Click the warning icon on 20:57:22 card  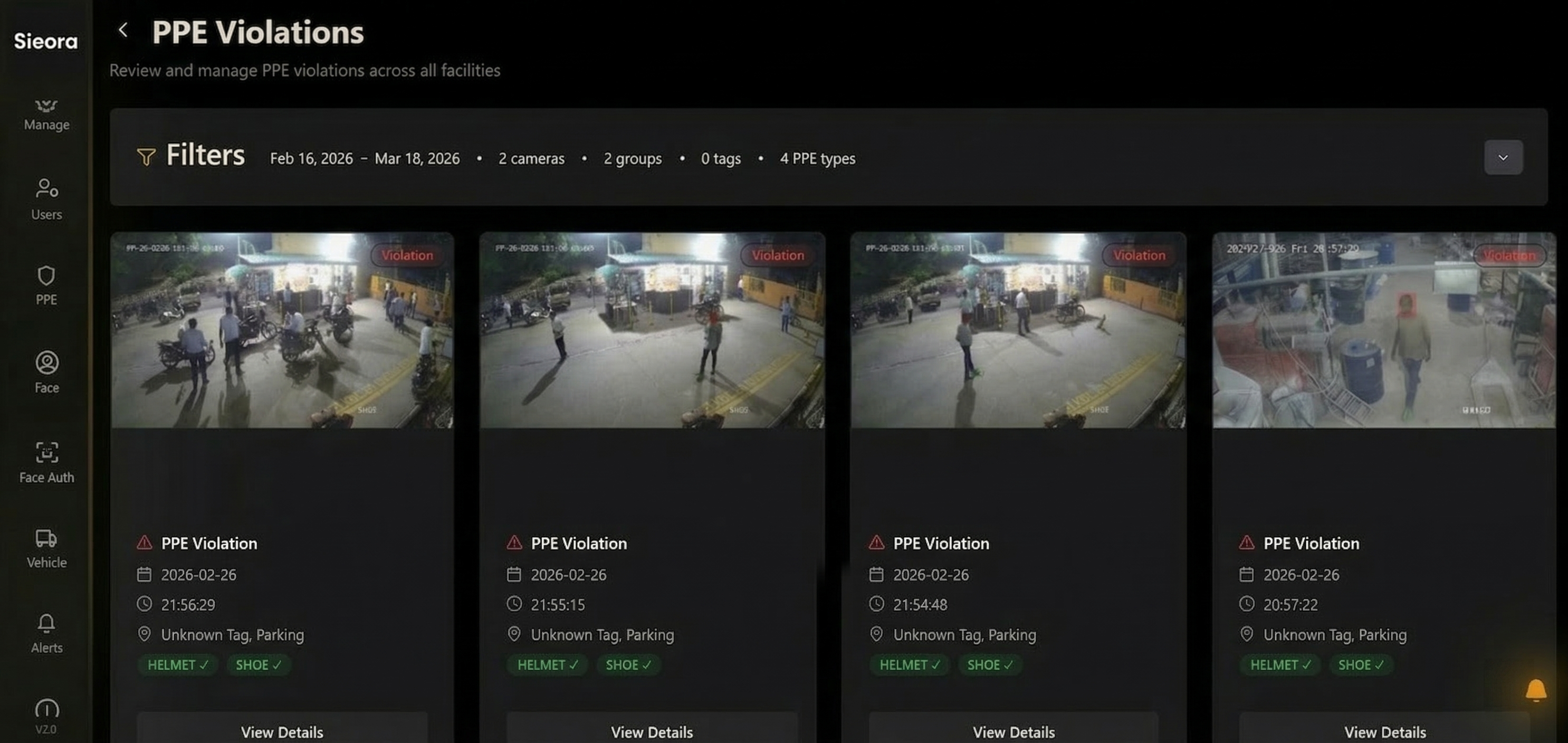[x=1247, y=542]
